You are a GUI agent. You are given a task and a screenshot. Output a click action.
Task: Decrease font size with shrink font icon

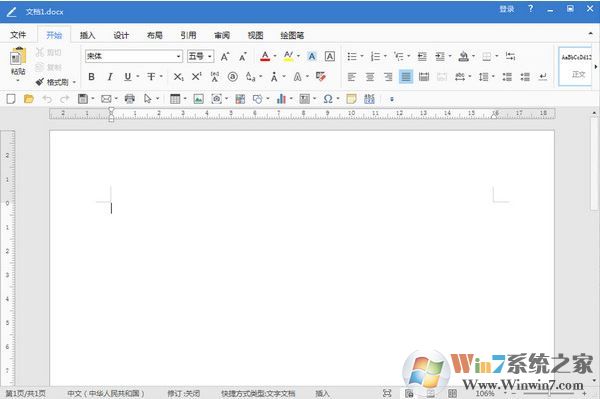pyautogui.click(x=243, y=57)
